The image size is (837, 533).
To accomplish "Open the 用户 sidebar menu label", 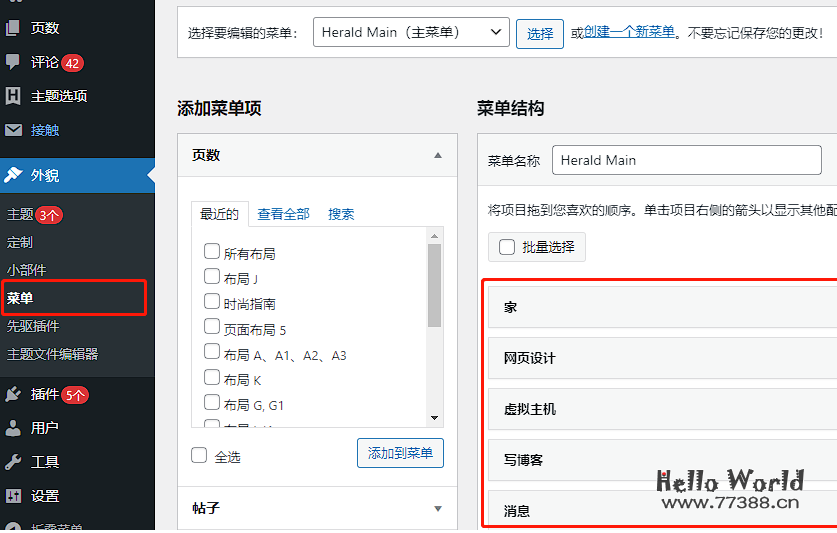I will (45, 428).
